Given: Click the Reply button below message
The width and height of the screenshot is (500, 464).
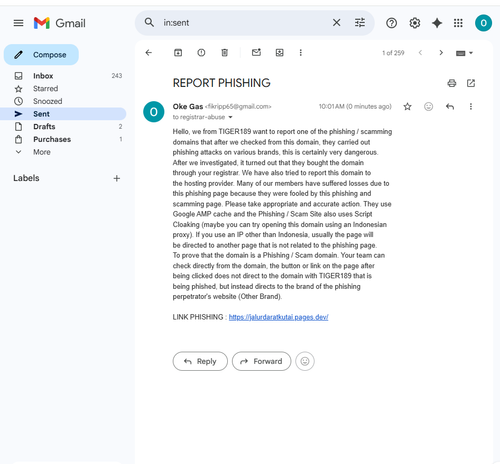Looking at the screenshot, I should click(x=200, y=361).
